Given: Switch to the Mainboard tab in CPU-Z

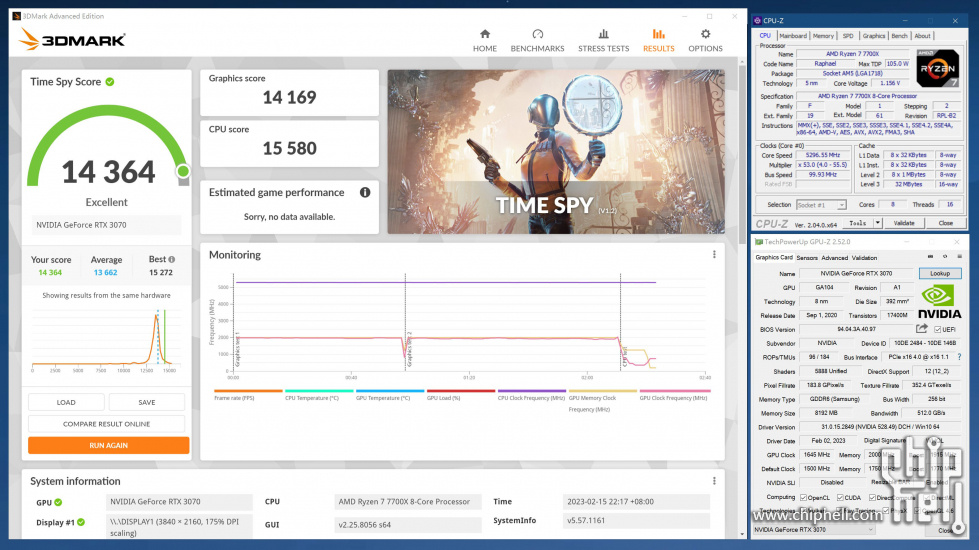Looking at the screenshot, I should (x=793, y=36).
